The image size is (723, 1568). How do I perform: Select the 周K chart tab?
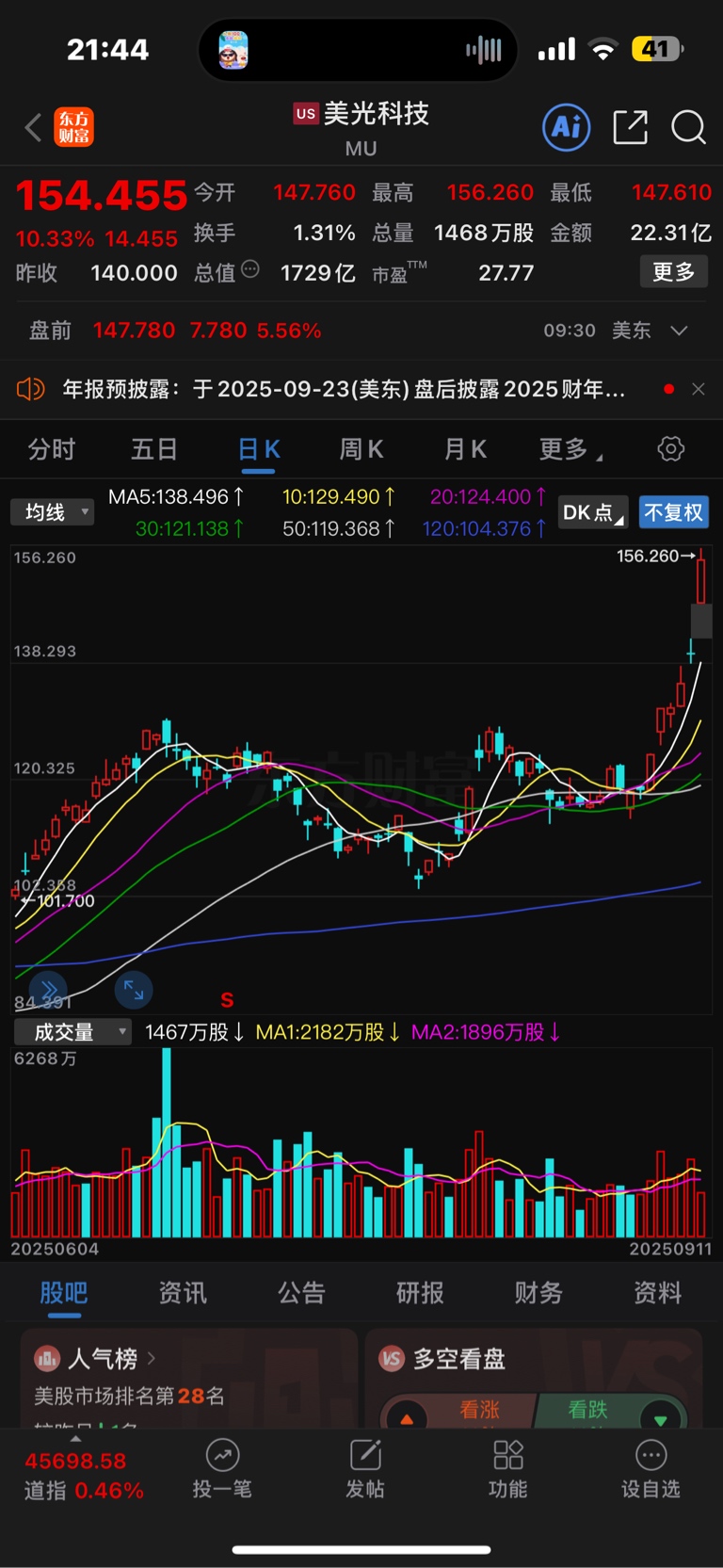click(x=361, y=449)
